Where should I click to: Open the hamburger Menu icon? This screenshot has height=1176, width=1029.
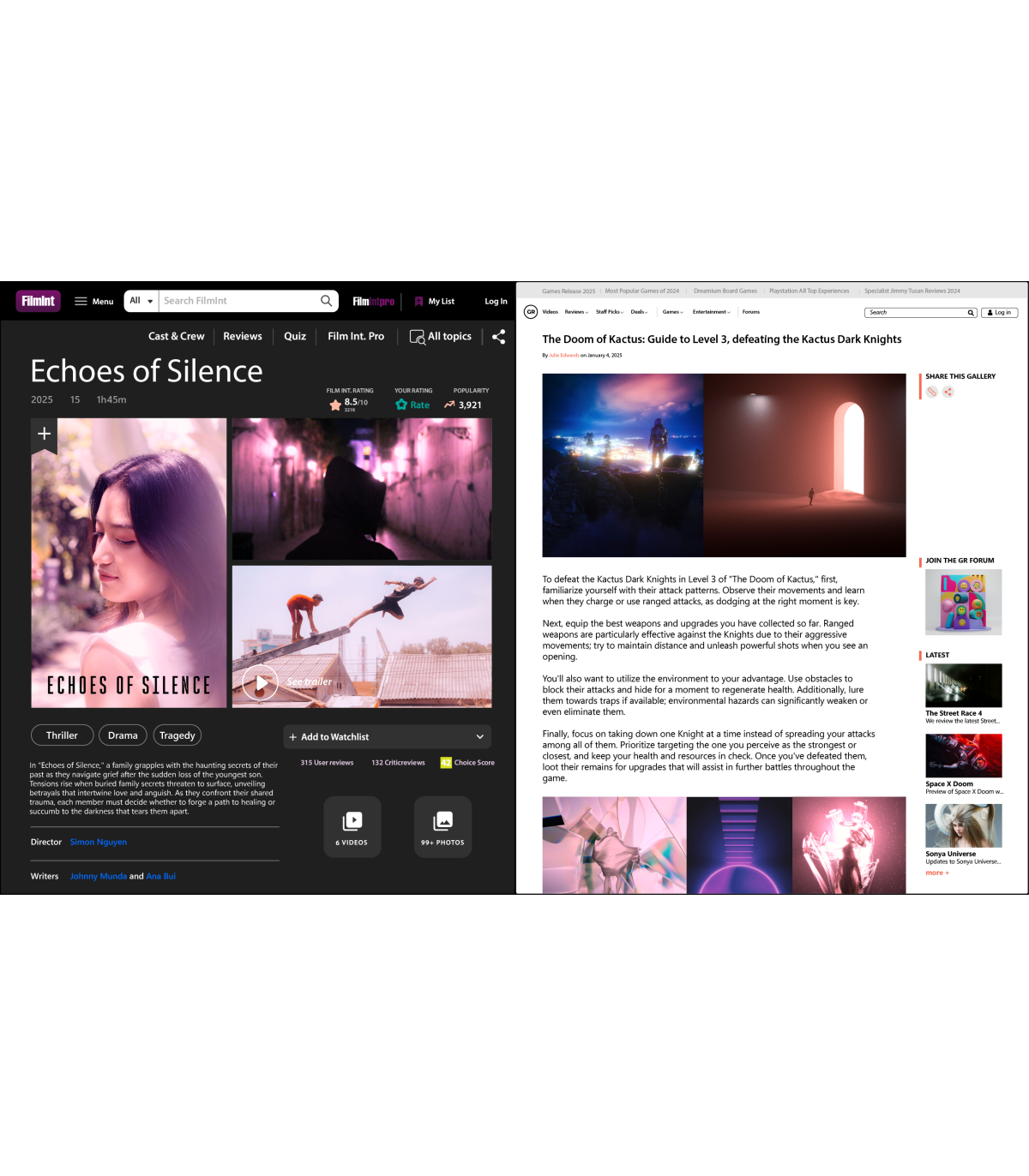pos(81,302)
